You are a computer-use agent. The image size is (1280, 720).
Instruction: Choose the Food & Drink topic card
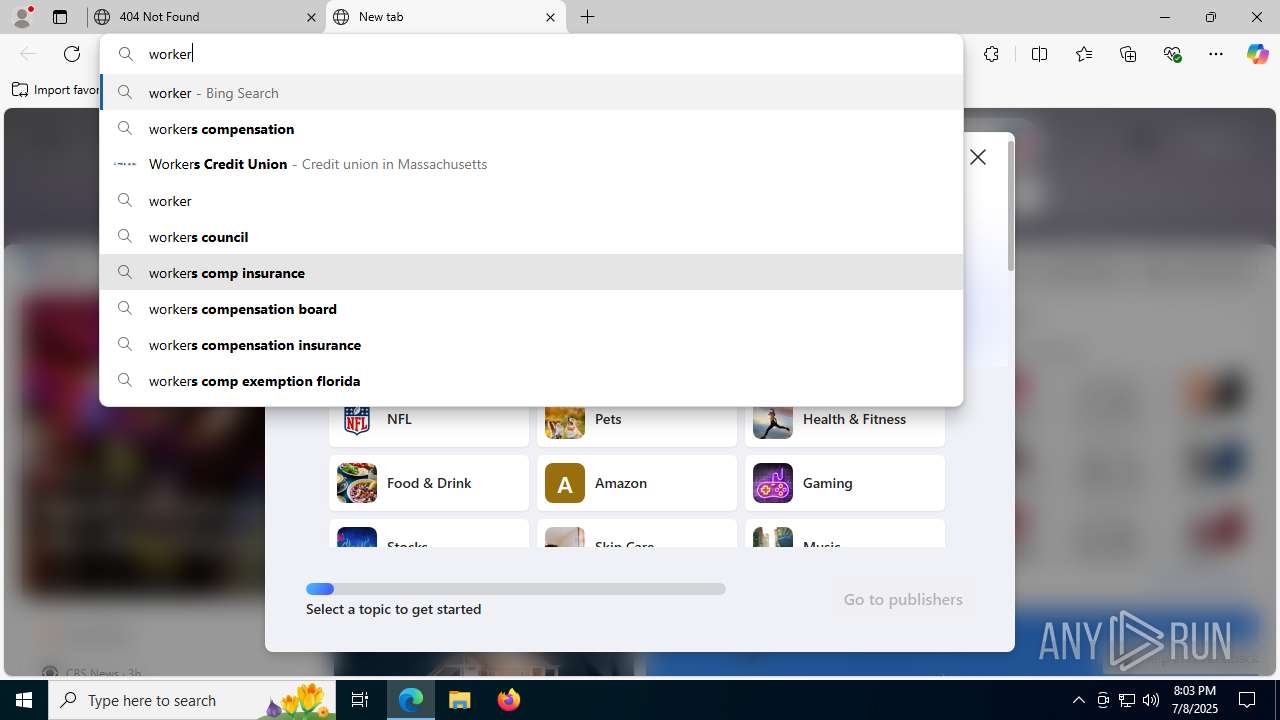[429, 483]
